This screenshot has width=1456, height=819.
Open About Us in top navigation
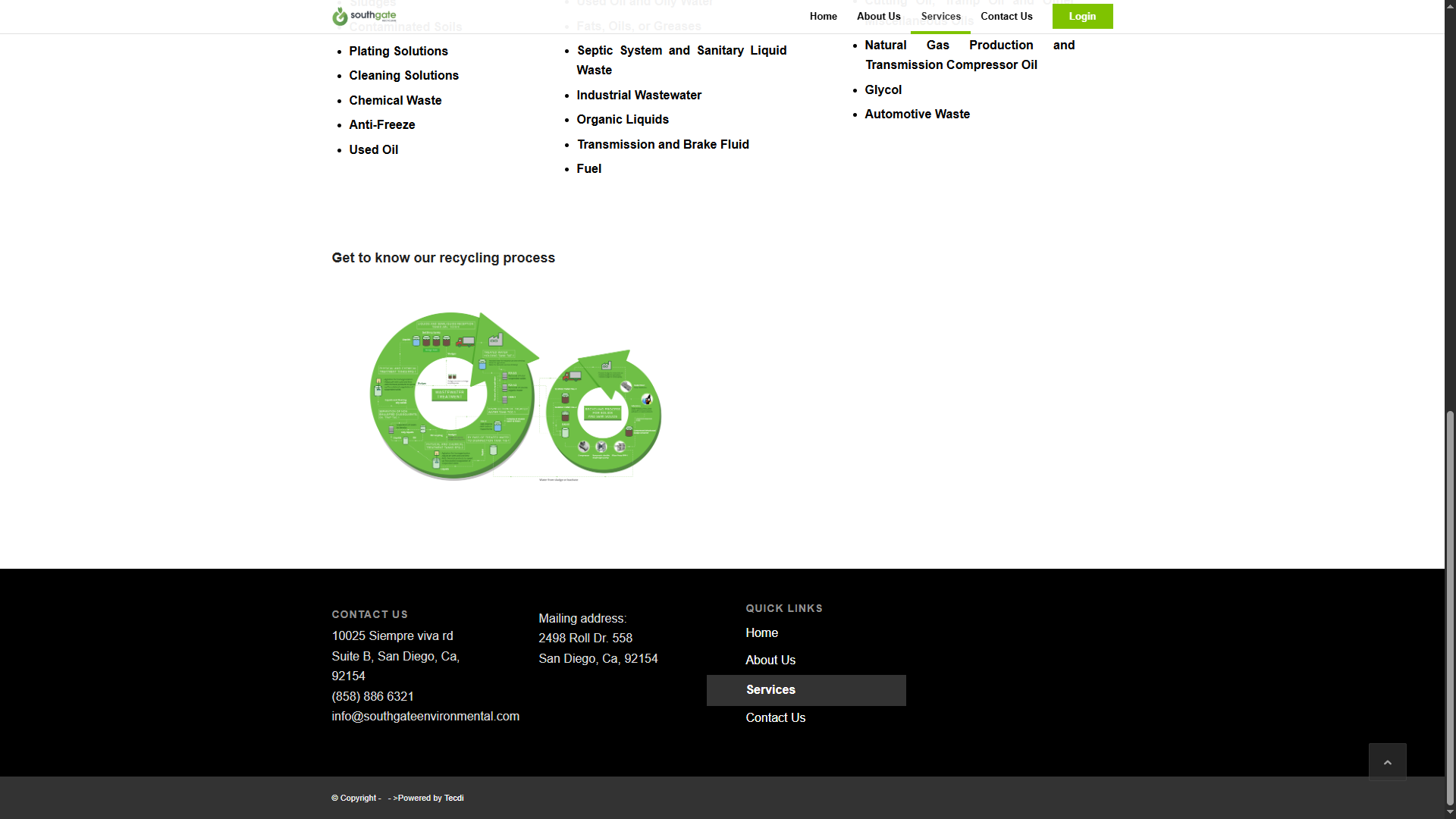(878, 16)
